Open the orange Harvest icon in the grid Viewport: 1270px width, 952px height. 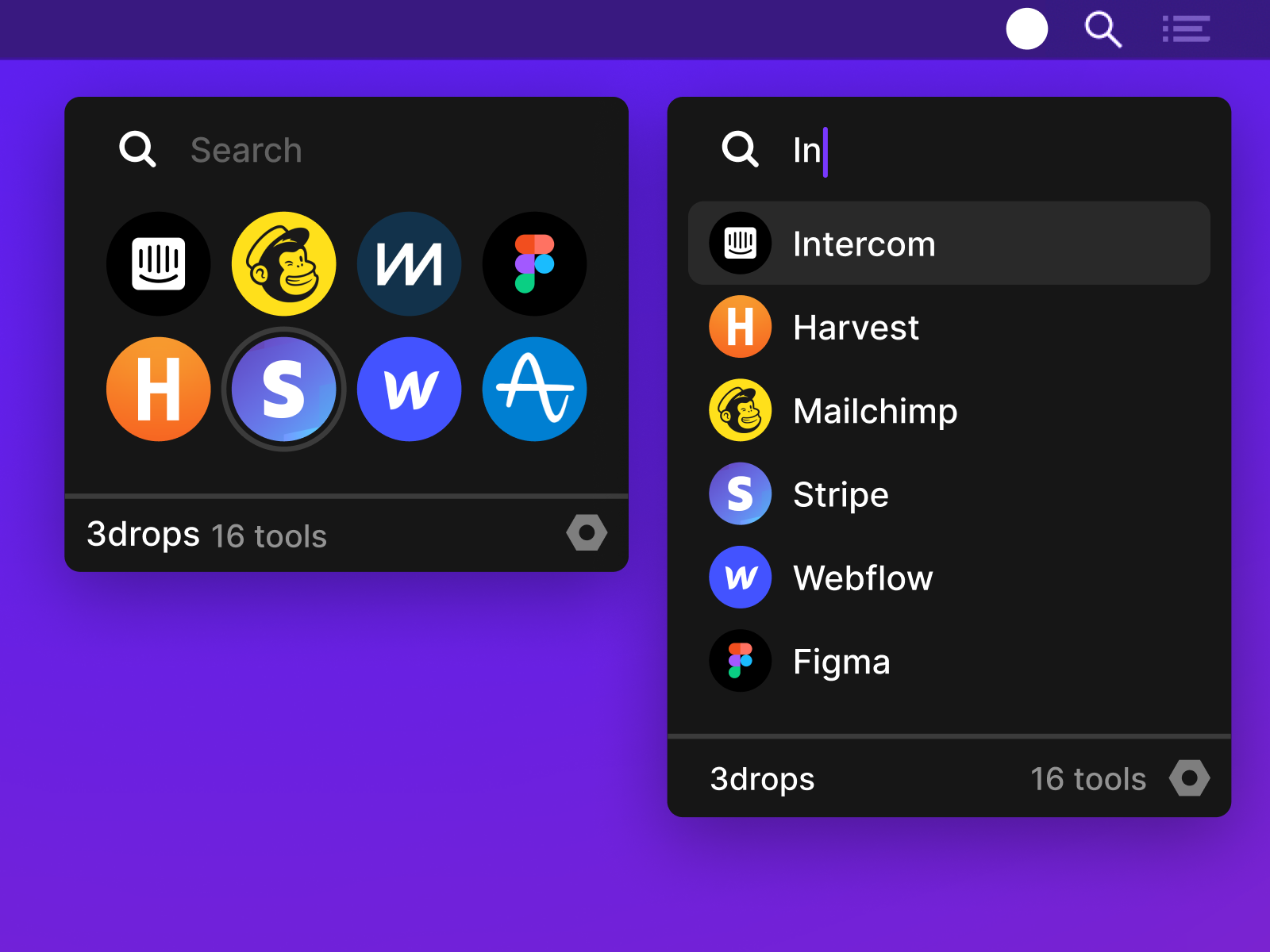click(x=159, y=390)
